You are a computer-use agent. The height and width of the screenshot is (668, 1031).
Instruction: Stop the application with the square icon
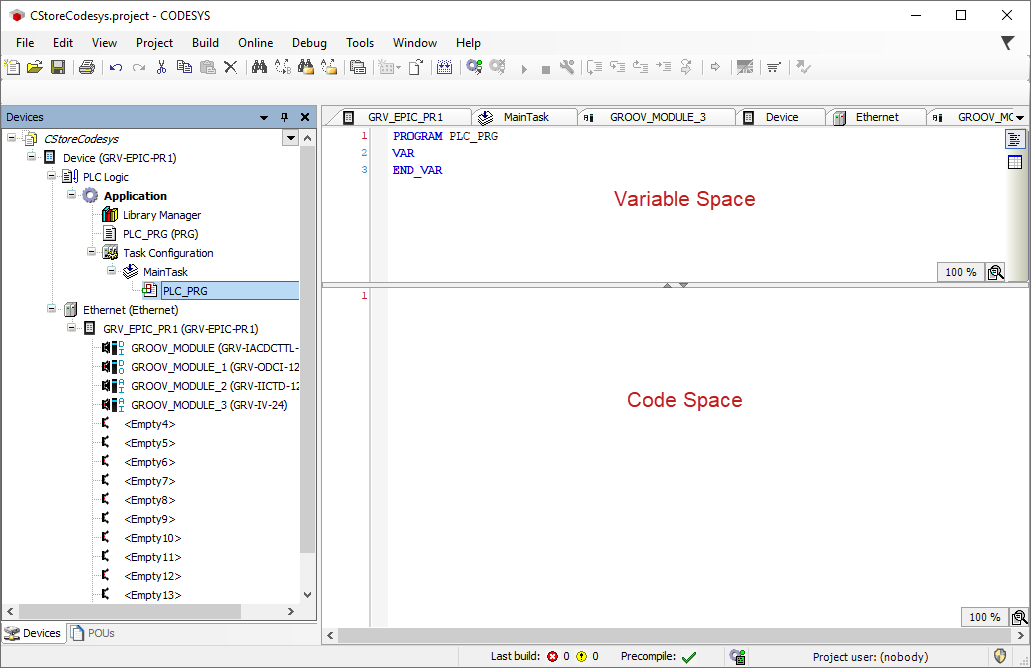pos(546,69)
